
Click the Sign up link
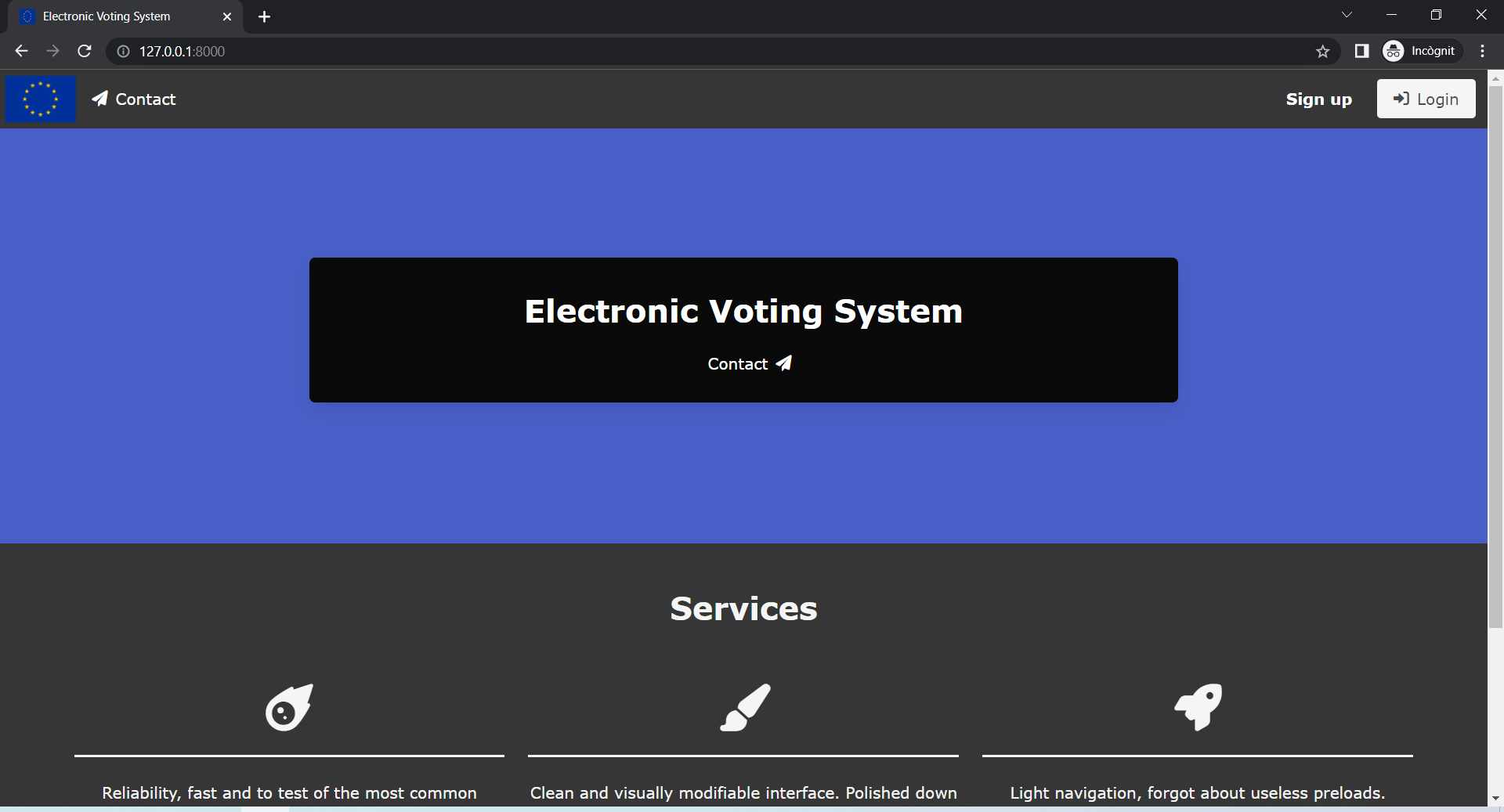click(x=1318, y=99)
